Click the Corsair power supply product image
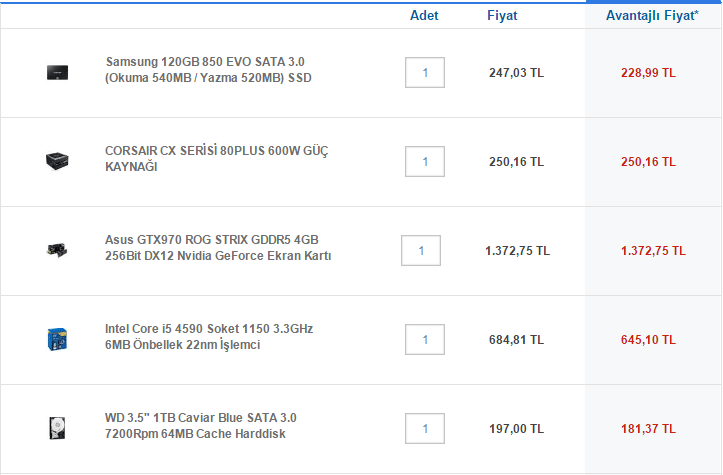Screen dimensions: 723x475 click(x=57, y=161)
